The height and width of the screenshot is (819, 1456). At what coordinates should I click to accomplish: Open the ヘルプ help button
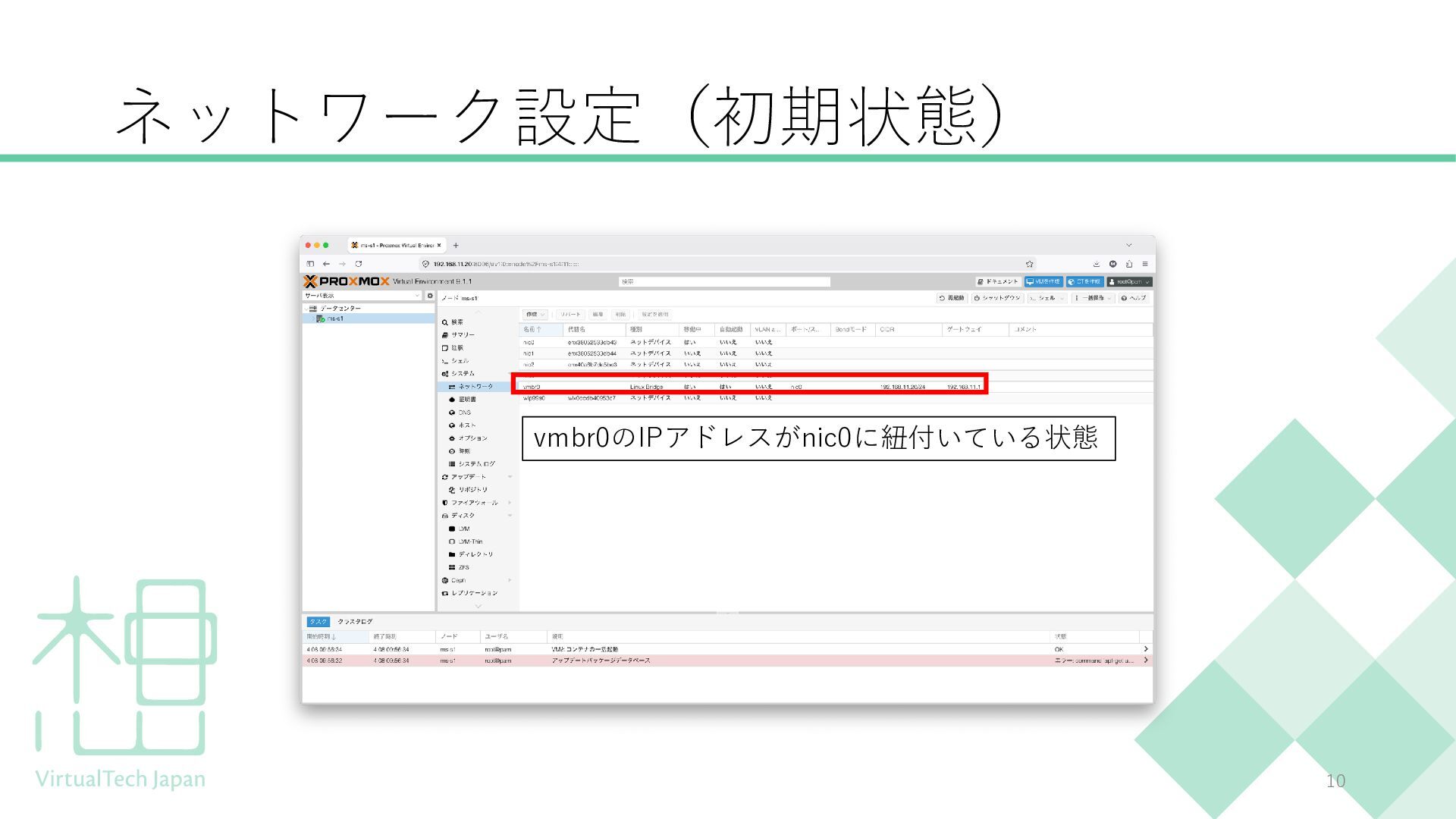1134,298
